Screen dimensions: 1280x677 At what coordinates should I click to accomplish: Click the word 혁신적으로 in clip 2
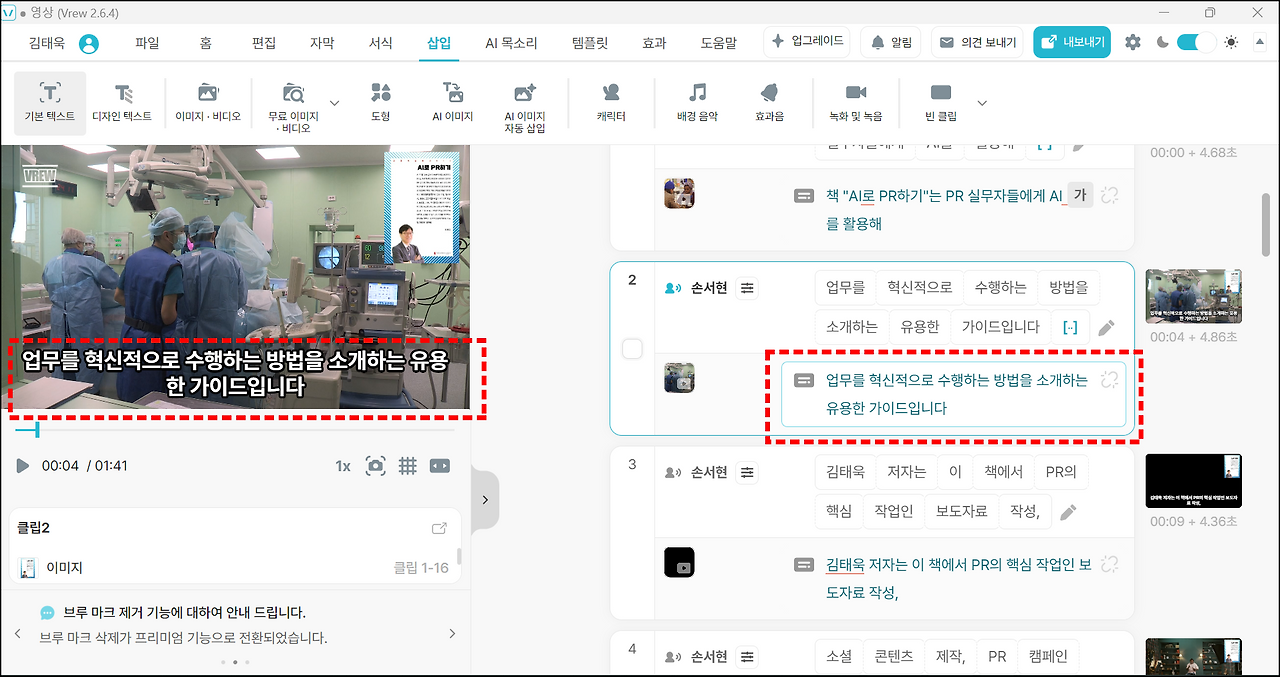pyautogui.click(x=919, y=288)
